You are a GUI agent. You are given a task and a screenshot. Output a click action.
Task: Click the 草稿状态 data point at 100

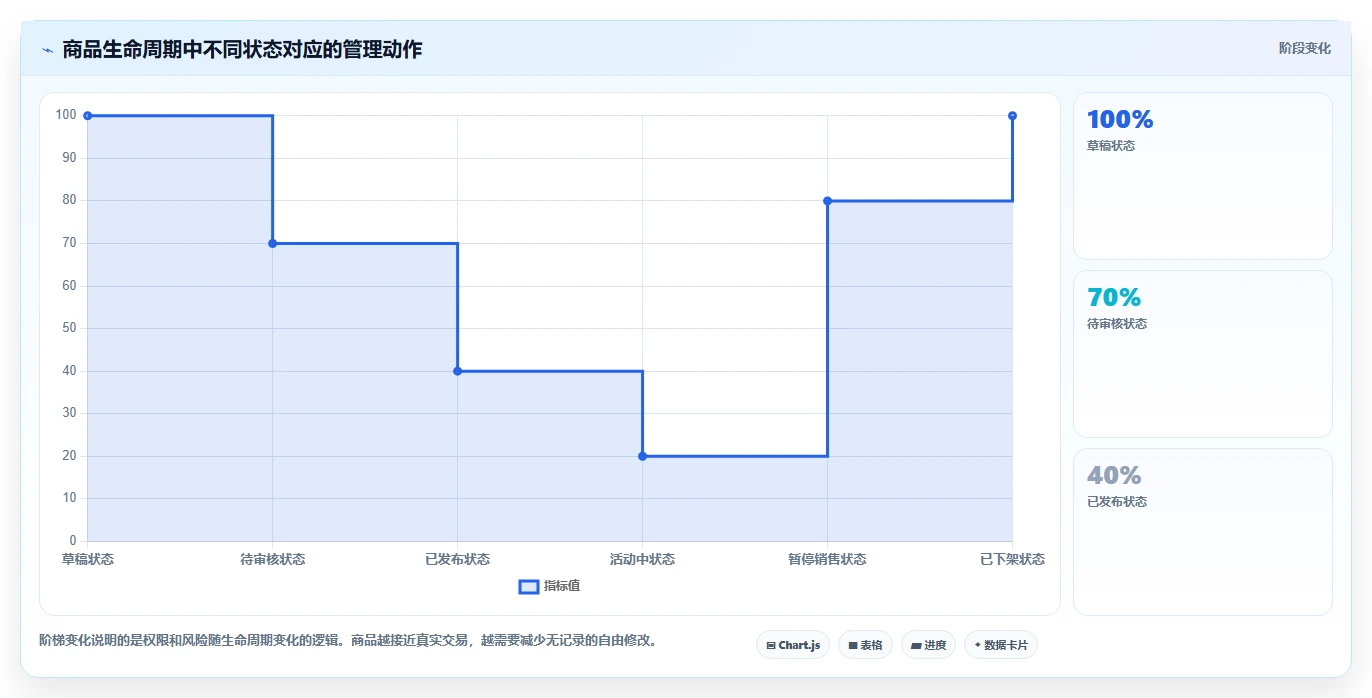(x=88, y=116)
